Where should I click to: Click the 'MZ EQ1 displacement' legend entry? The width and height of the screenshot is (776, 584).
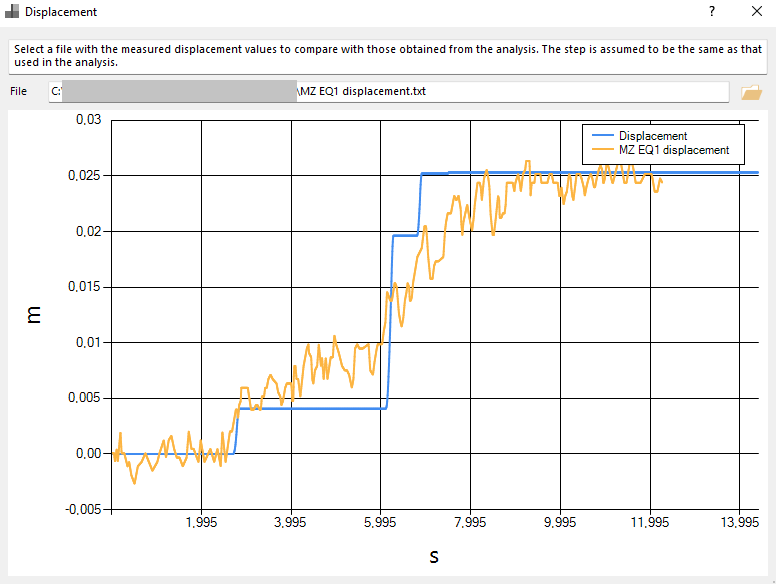coord(674,150)
